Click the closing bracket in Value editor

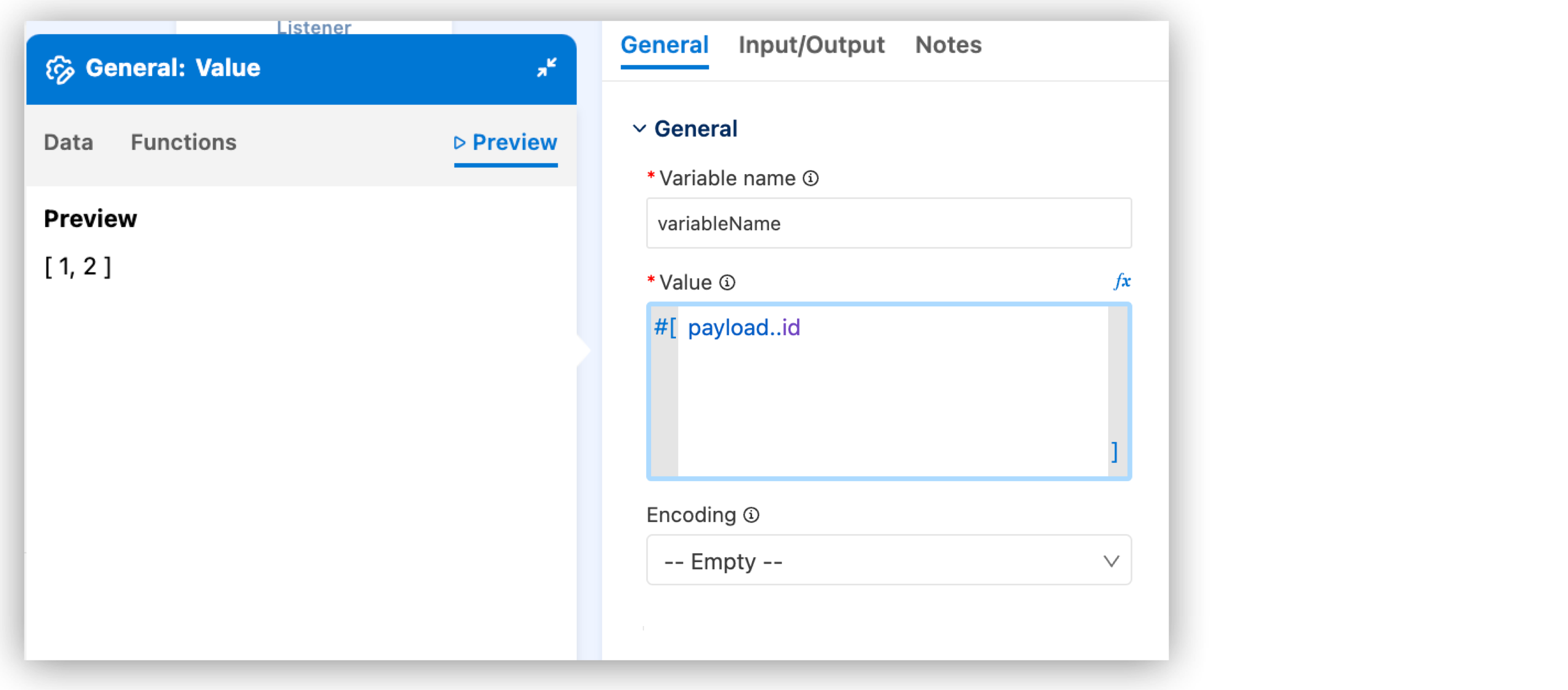[x=1114, y=452]
